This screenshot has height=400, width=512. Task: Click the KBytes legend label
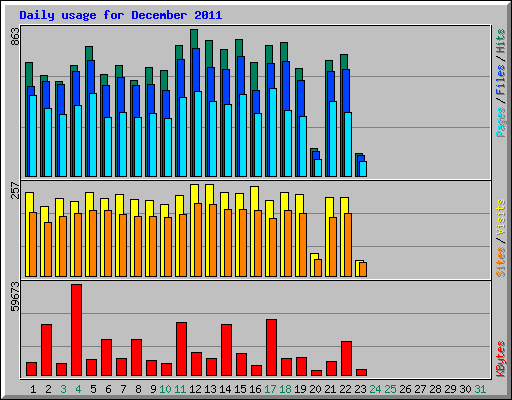(501, 359)
